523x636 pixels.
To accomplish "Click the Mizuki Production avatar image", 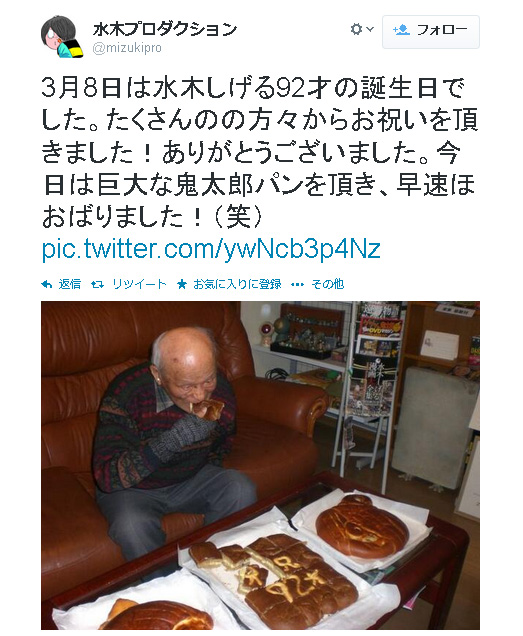I will pyautogui.click(x=62, y=37).
